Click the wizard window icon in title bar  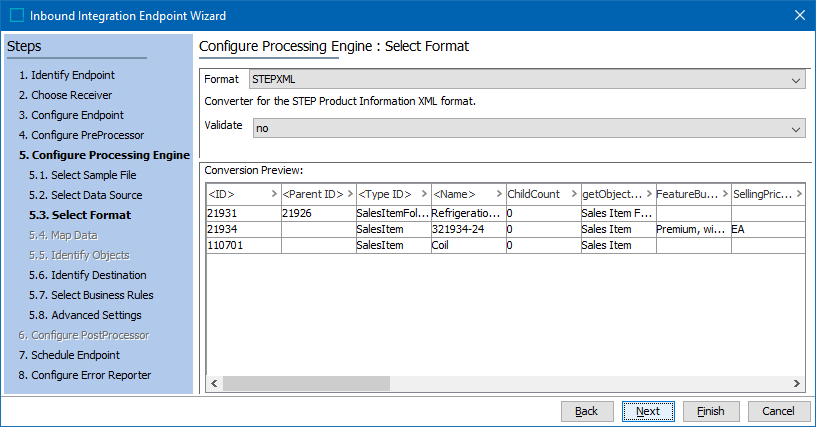tap(16, 15)
